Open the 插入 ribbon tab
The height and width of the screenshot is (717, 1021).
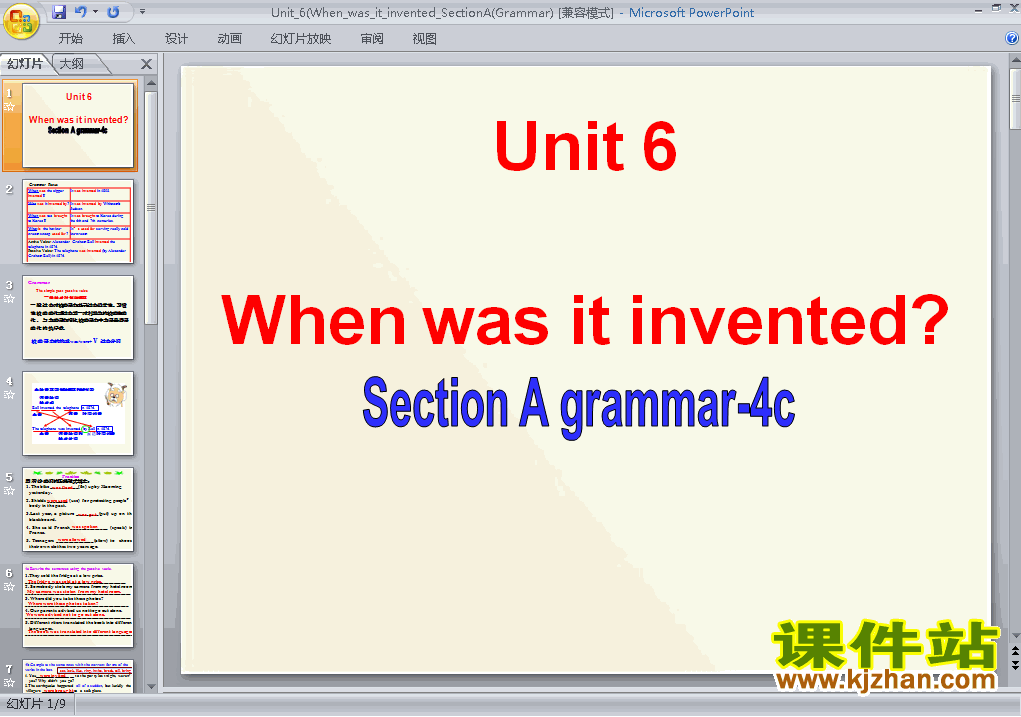pyautogui.click(x=123, y=38)
